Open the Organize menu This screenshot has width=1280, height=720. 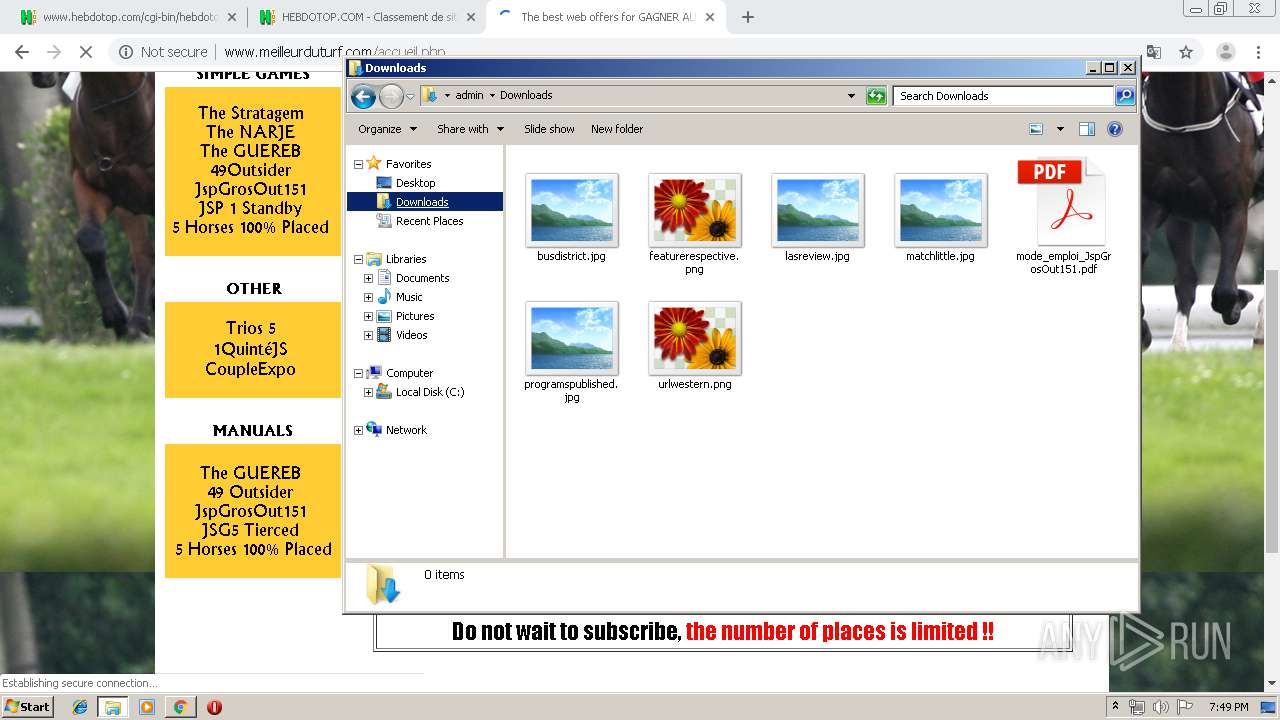385,129
